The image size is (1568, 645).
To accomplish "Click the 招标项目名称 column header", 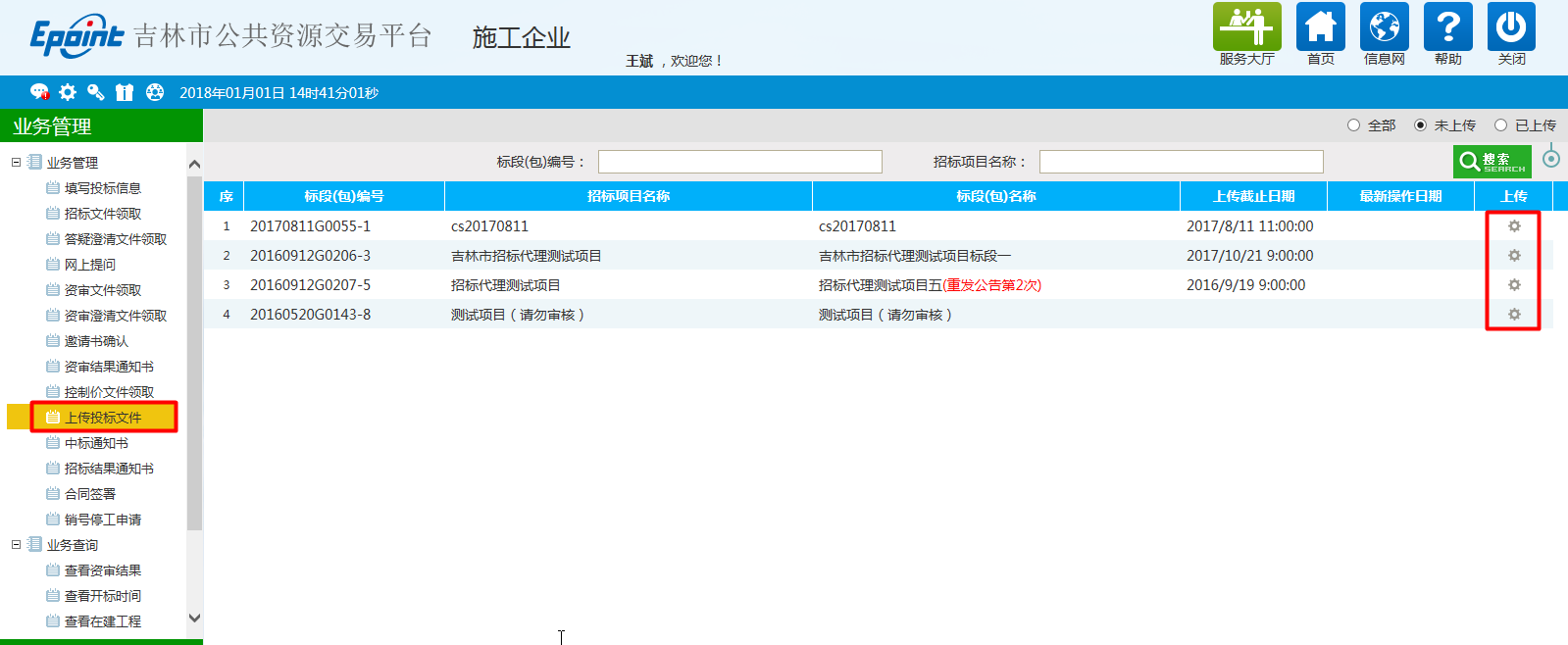I will (x=629, y=196).
